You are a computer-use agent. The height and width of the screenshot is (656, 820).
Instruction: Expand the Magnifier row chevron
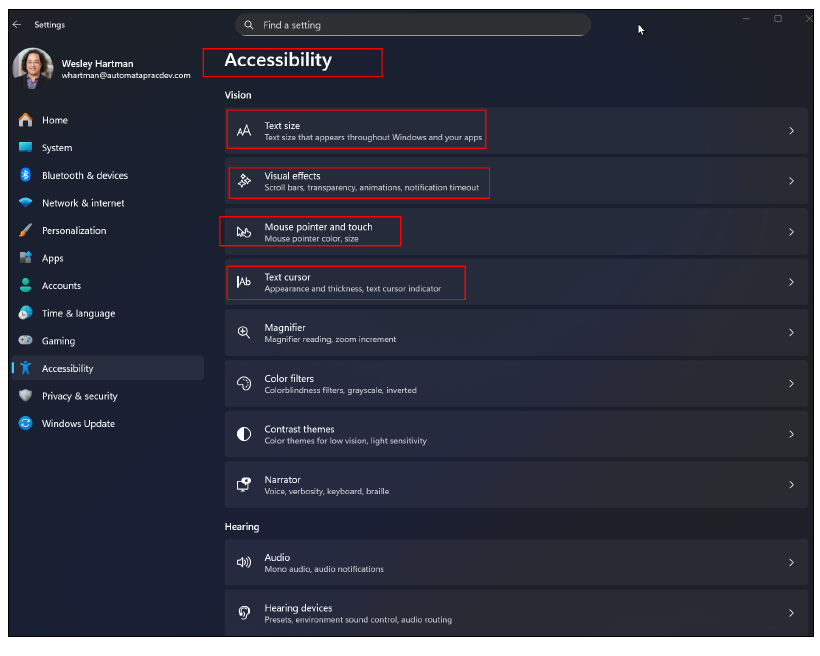coord(791,333)
